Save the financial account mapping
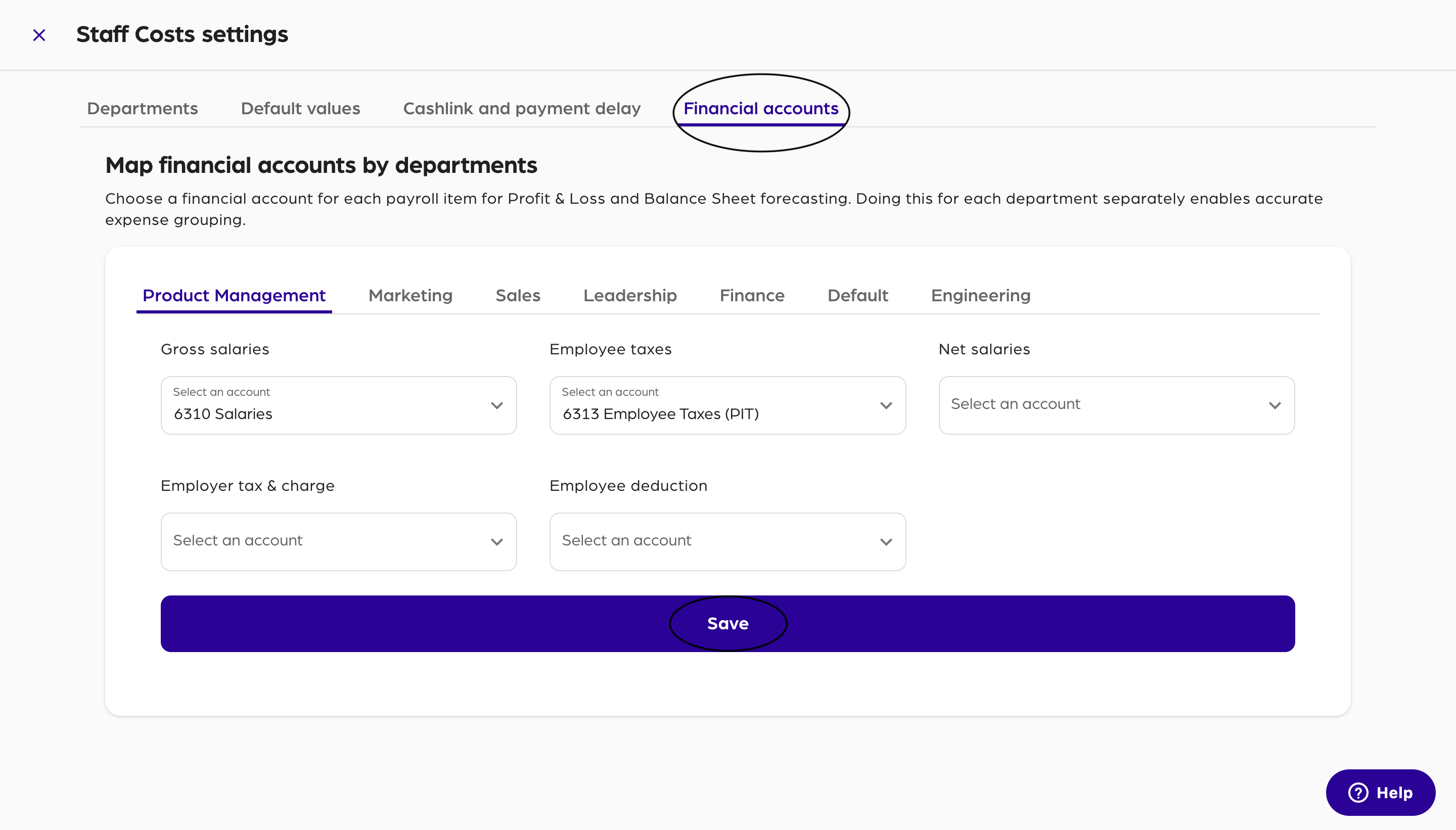 click(x=727, y=624)
